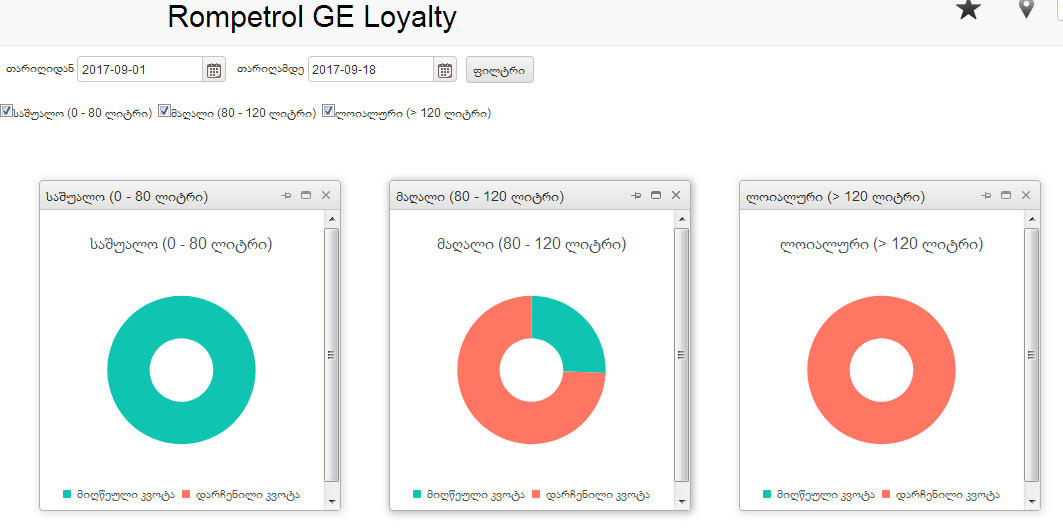1063x532 pixels.
Task: Uncheck the მაღალი (80 - 120 ლიტრი) checkbox
Action: [164, 111]
